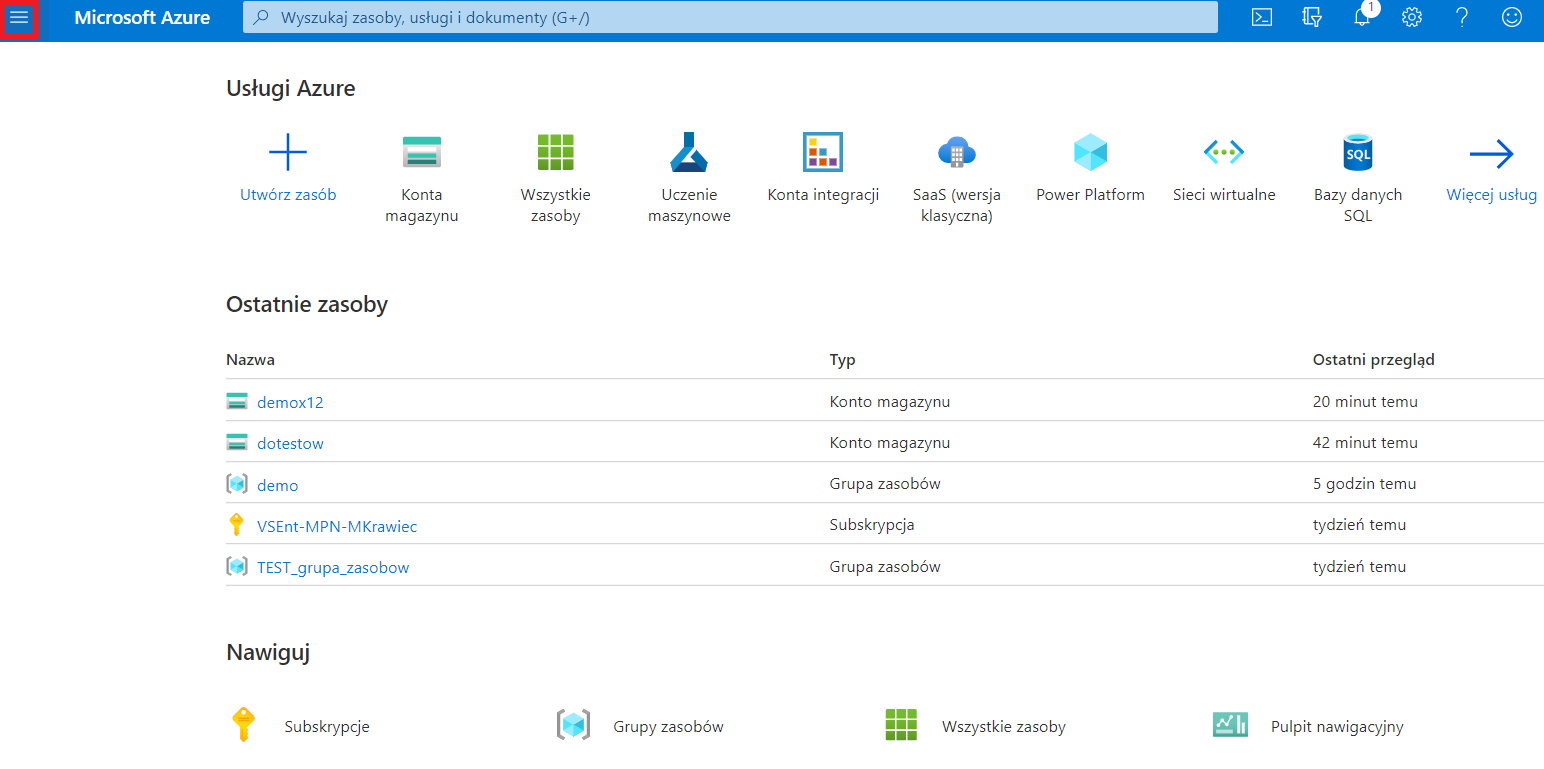Click '20 minut temu' cell
Image resolution: width=1544 pixels, height=769 pixels.
point(1365,402)
